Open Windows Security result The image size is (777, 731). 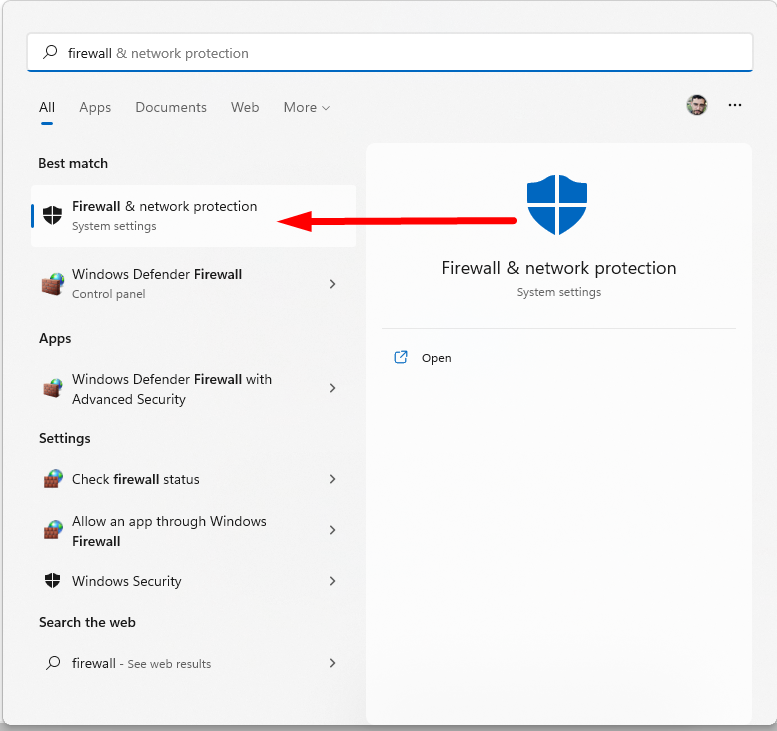[193, 581]
